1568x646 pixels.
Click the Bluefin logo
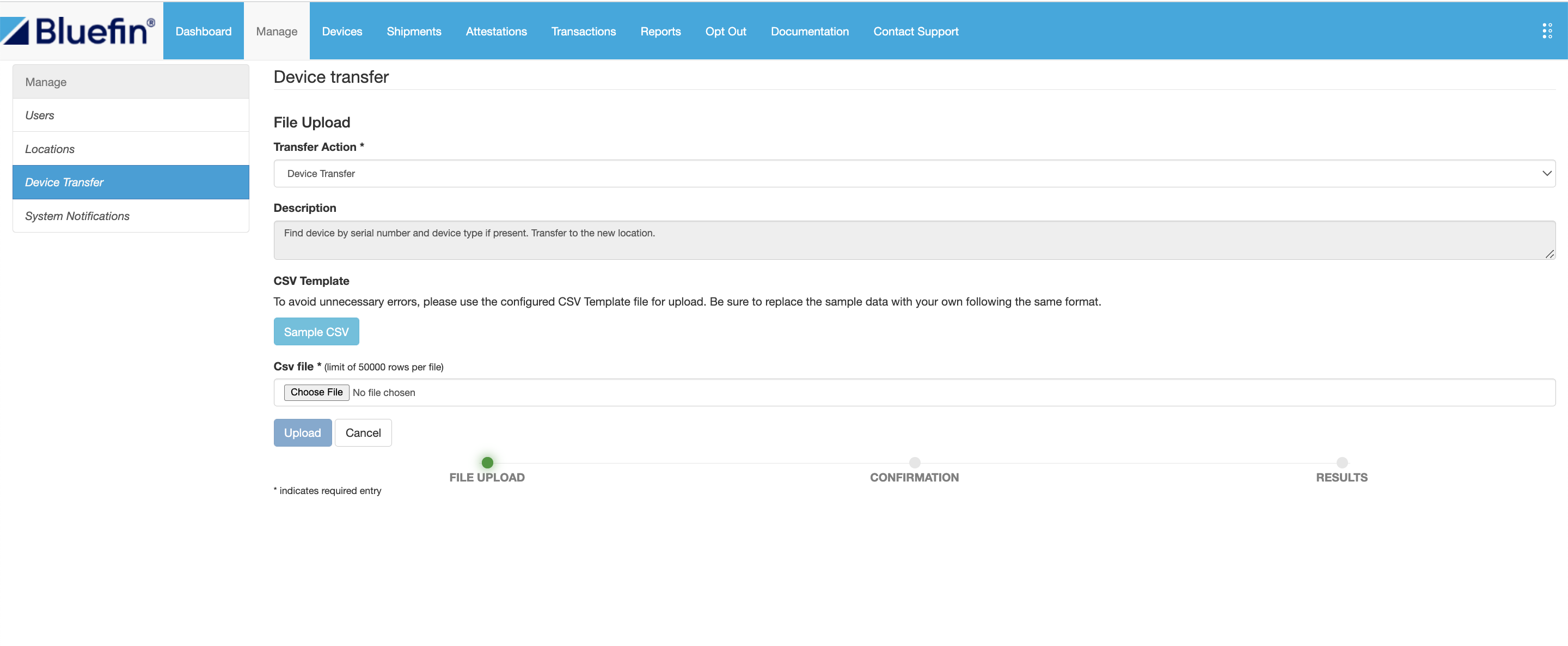tap(78, 31)
